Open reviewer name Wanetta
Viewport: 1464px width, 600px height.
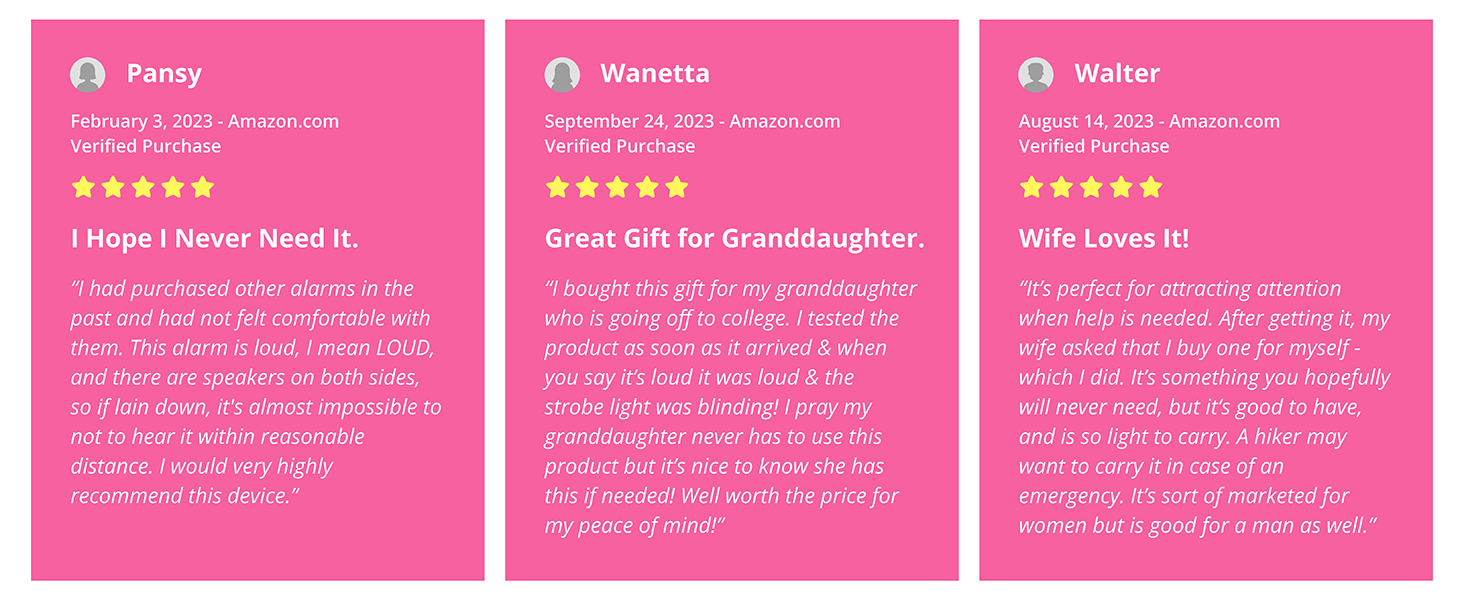point(655,74)
